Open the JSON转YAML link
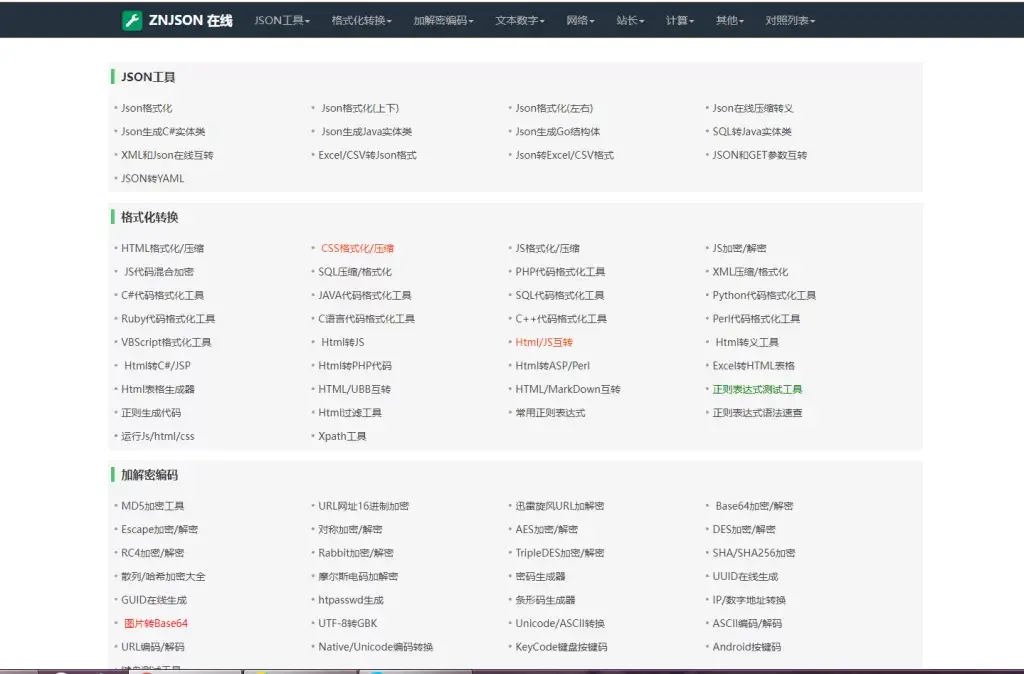The width and height of the screenshot is (1024, 674). pos(153,178)
